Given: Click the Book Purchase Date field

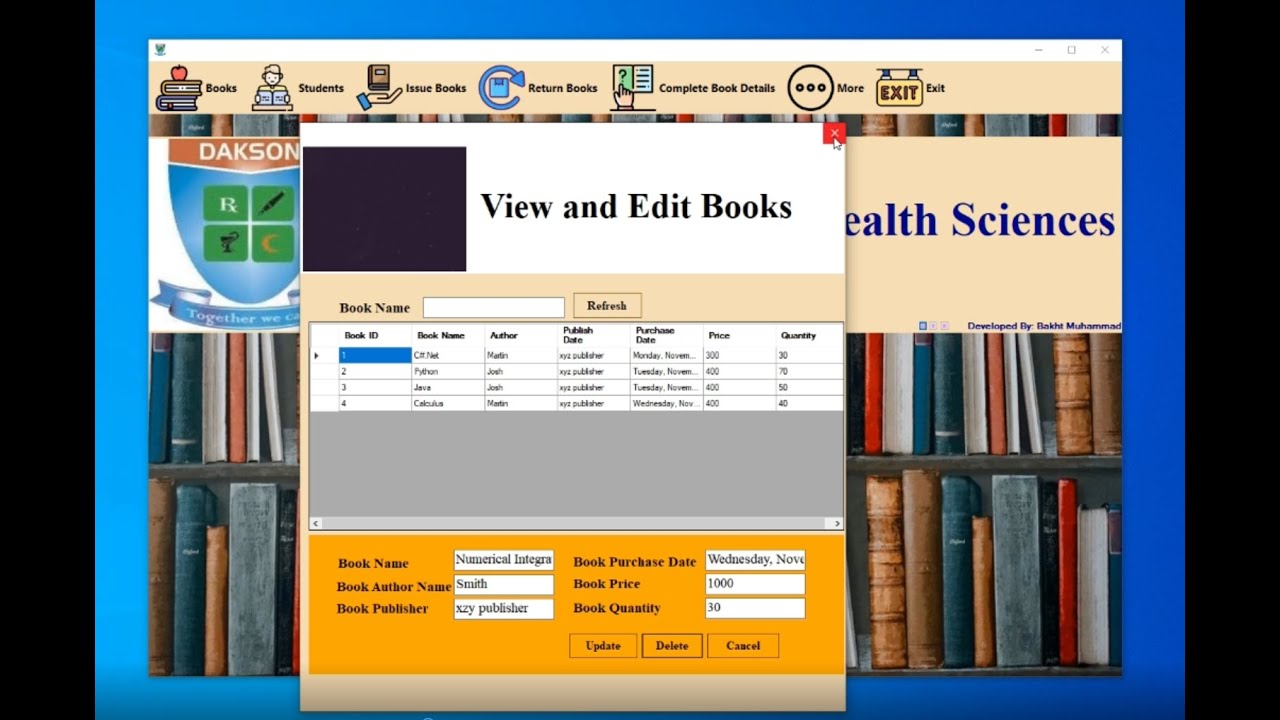Looking at the screenshot, I should coord(755,560).
